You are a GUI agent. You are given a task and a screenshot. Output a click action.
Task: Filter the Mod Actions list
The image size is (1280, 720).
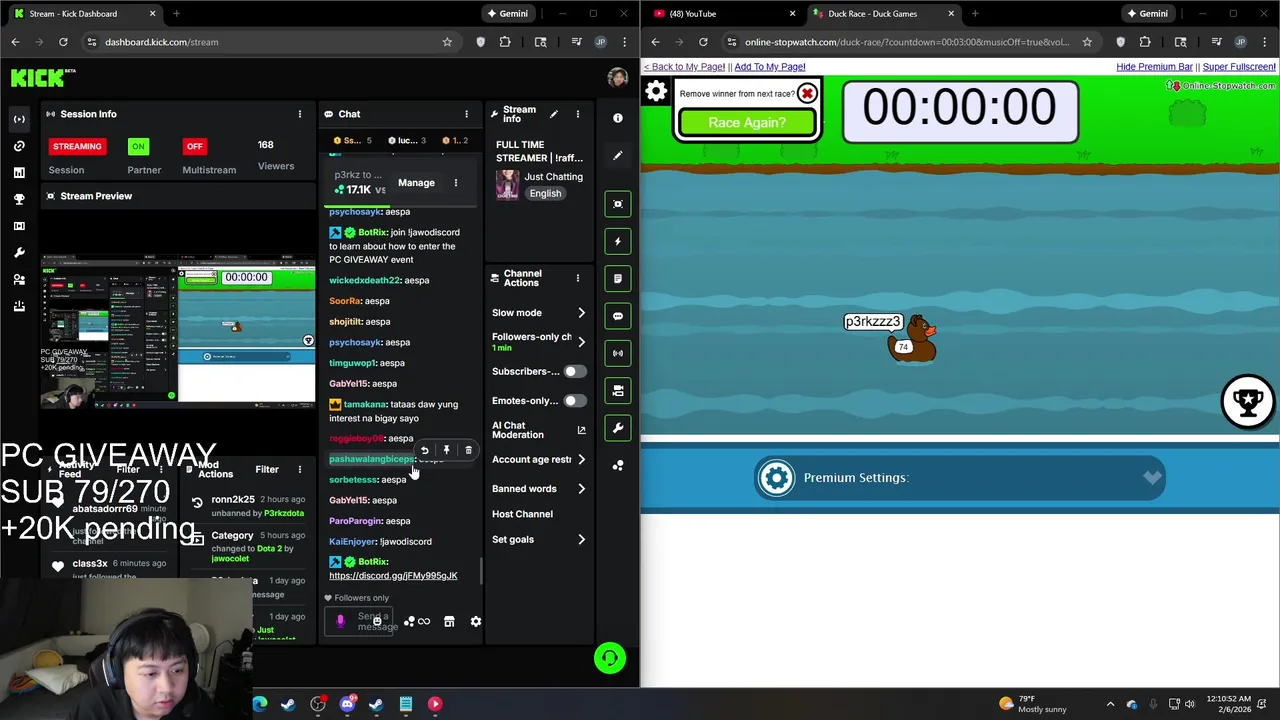click(267, 469)
